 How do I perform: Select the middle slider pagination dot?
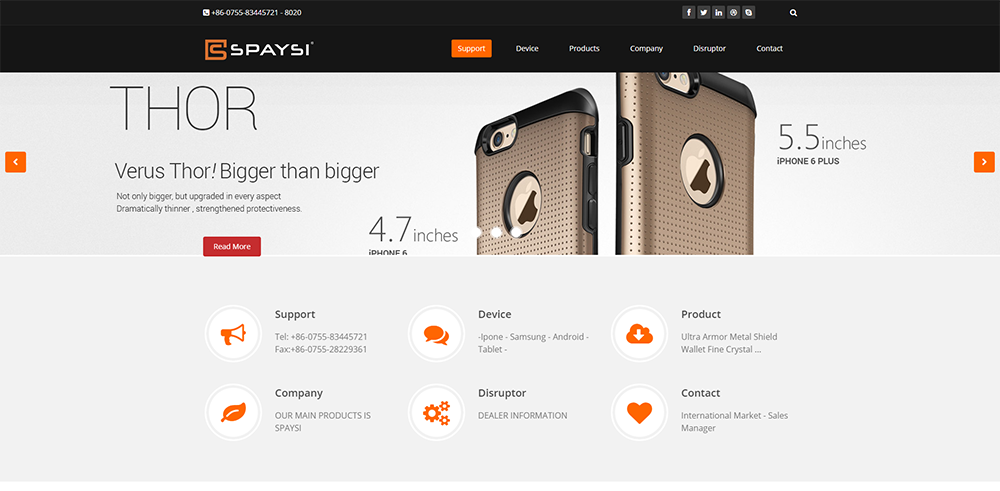pos(496,232)
